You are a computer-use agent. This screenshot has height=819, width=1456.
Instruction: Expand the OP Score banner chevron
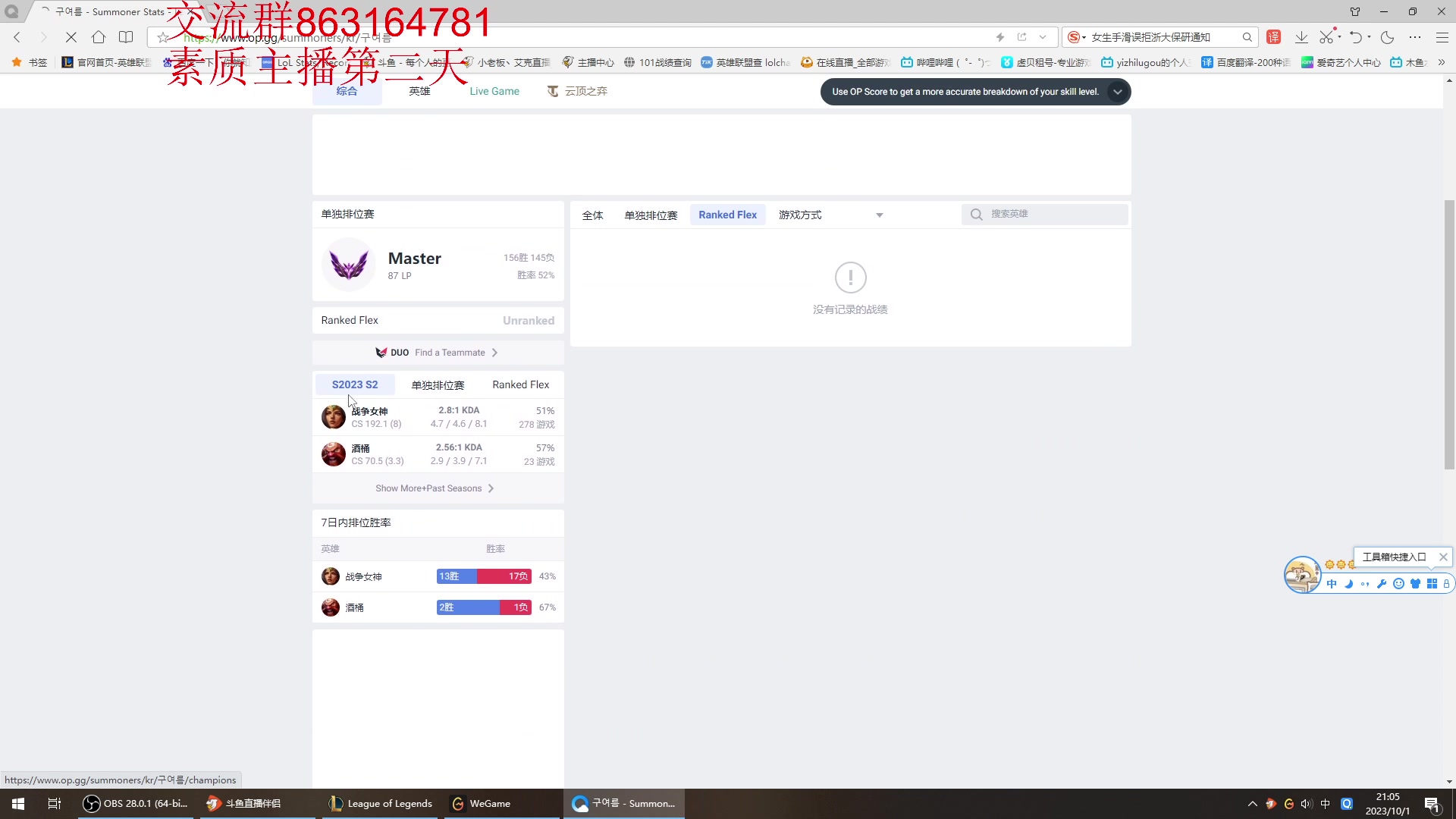click(1117, 92)
